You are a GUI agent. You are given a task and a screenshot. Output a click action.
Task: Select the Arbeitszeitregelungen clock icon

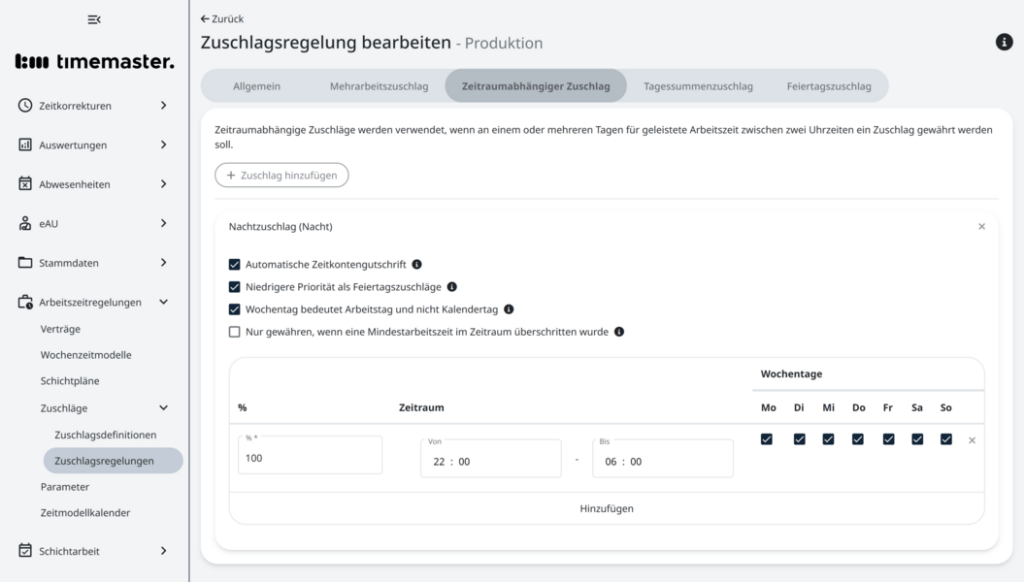click(23, 302)
